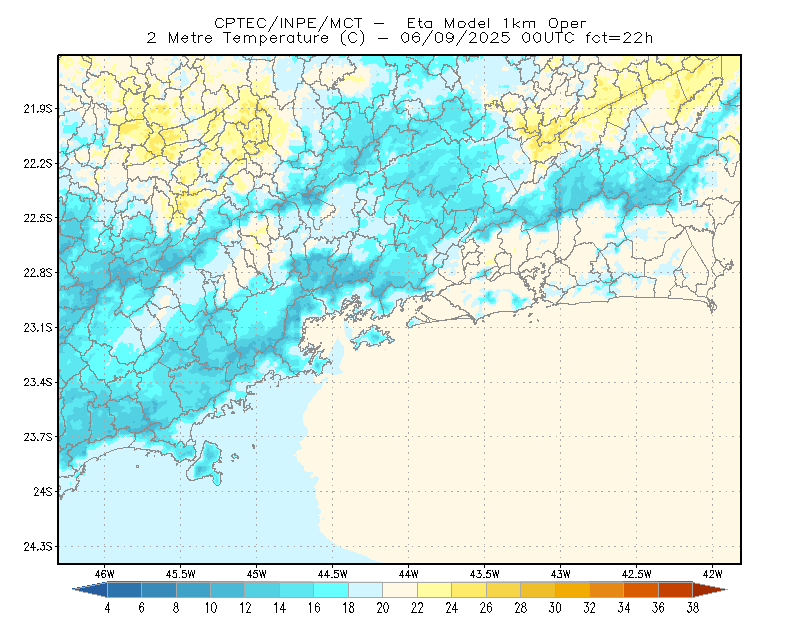Image resolution: width=800 pixels, height=618 pixels.
Task: Click the 10–12 colorbar segment
Action: [228, 589]
